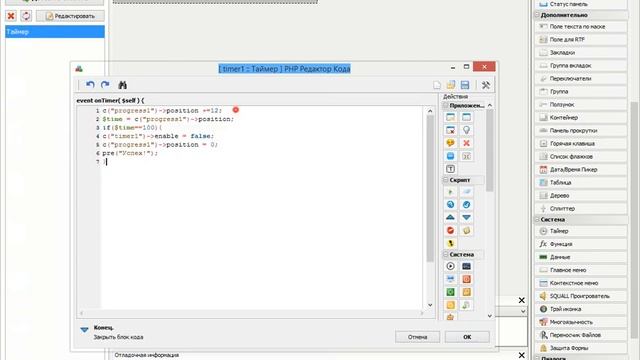
Task: Click the OK button in the PHP editor
Action: click(467, 337)
